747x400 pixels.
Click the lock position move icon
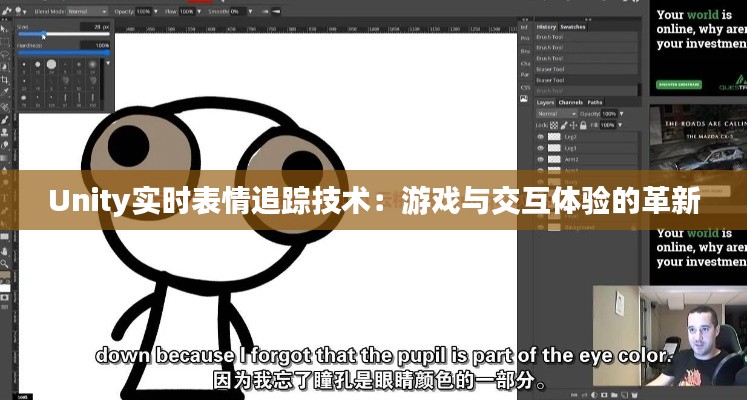coord(574,124)
